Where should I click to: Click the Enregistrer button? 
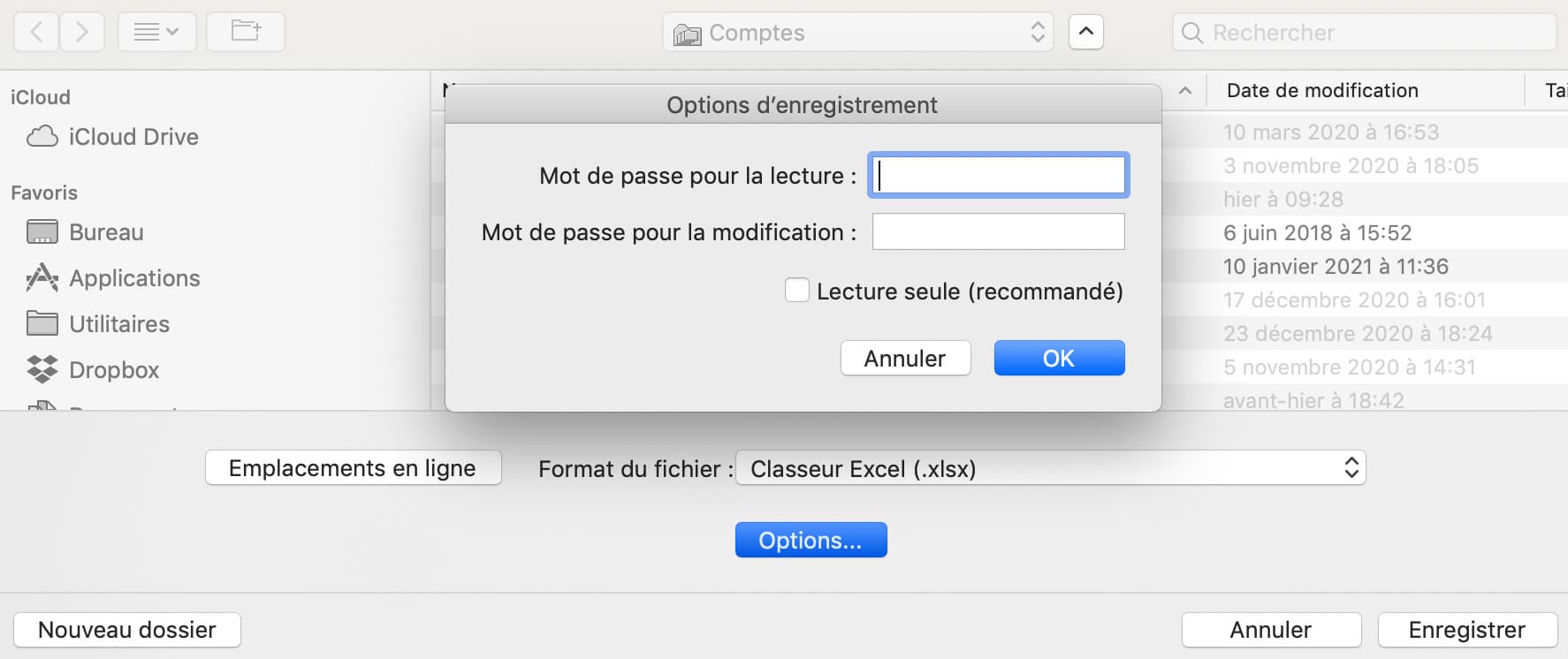pos(1466,630)
